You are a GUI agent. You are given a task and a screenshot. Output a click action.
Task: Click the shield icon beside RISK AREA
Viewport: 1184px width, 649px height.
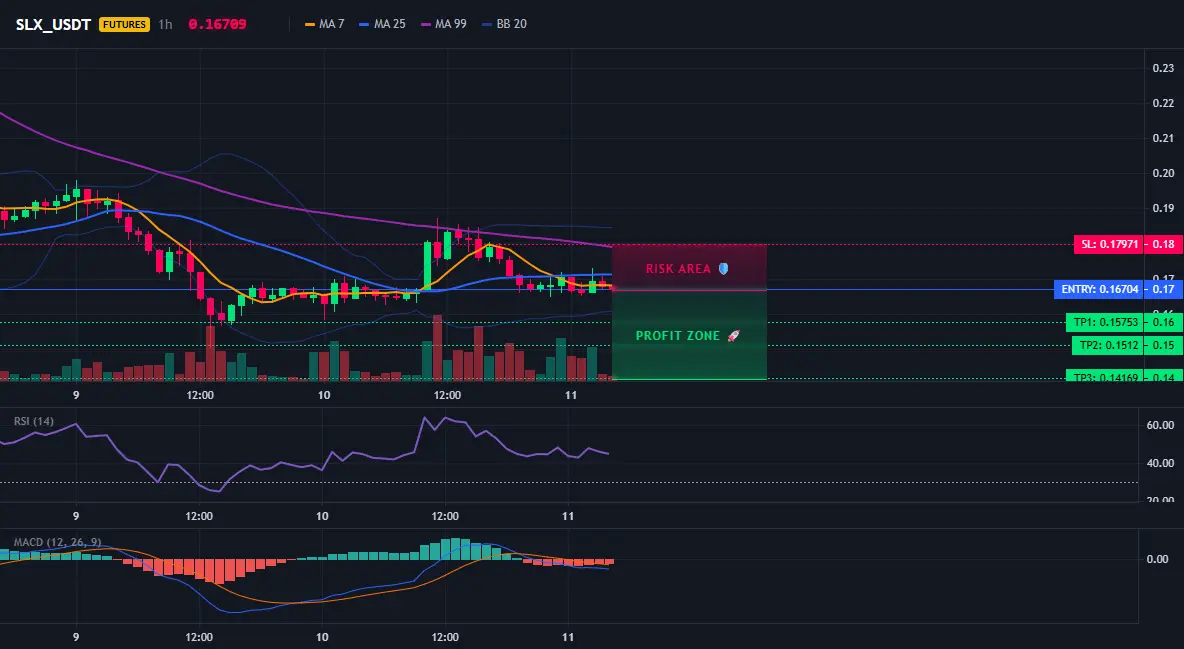(723, 268)
